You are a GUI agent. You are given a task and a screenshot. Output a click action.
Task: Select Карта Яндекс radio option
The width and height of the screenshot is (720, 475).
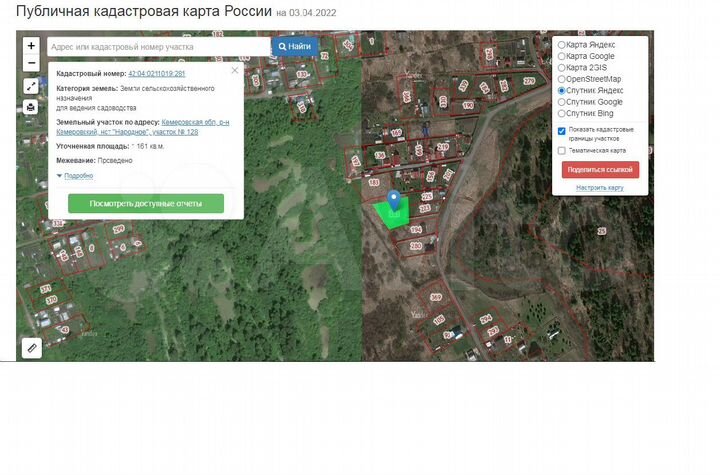[562, 45]
